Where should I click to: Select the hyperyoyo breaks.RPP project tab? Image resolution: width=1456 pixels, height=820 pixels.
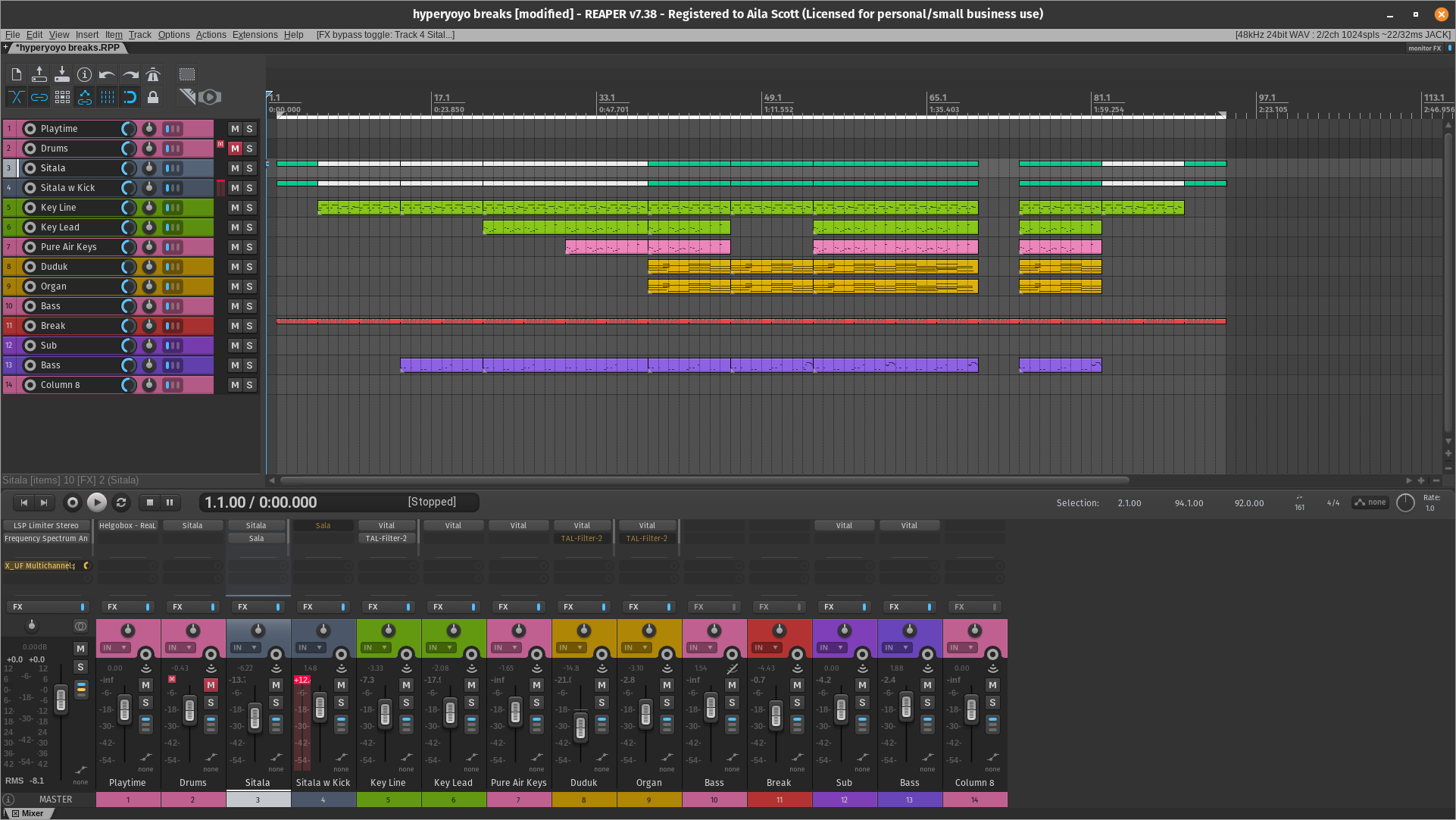coord(68,48)
